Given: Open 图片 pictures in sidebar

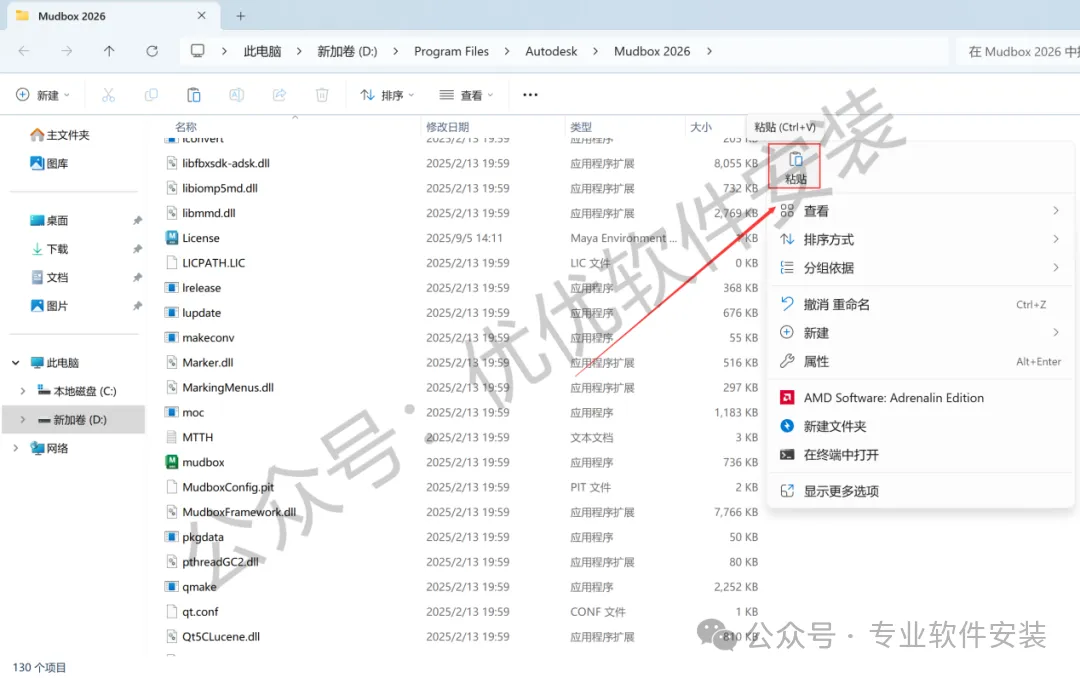Looking at the screenshot, I should 49,305.
